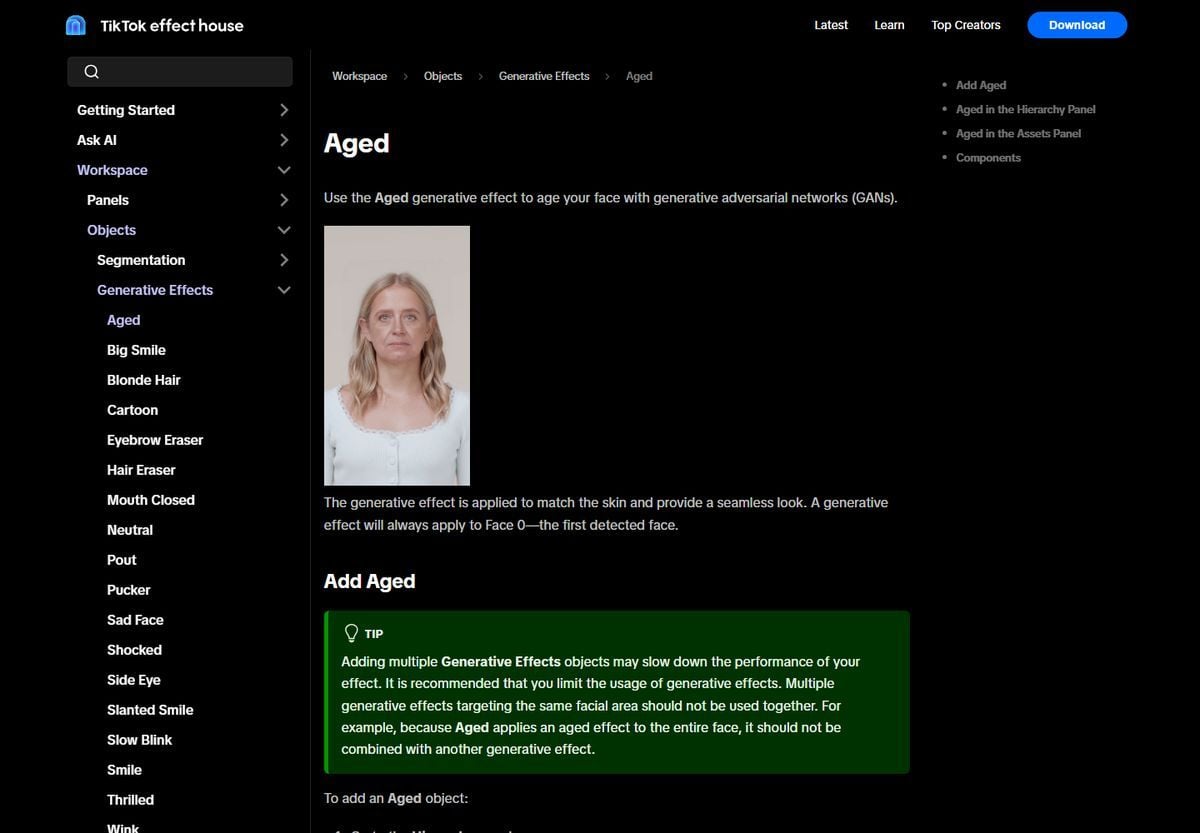Select Pout page in sidebar

pyautogui.click(x=122, y=560)
